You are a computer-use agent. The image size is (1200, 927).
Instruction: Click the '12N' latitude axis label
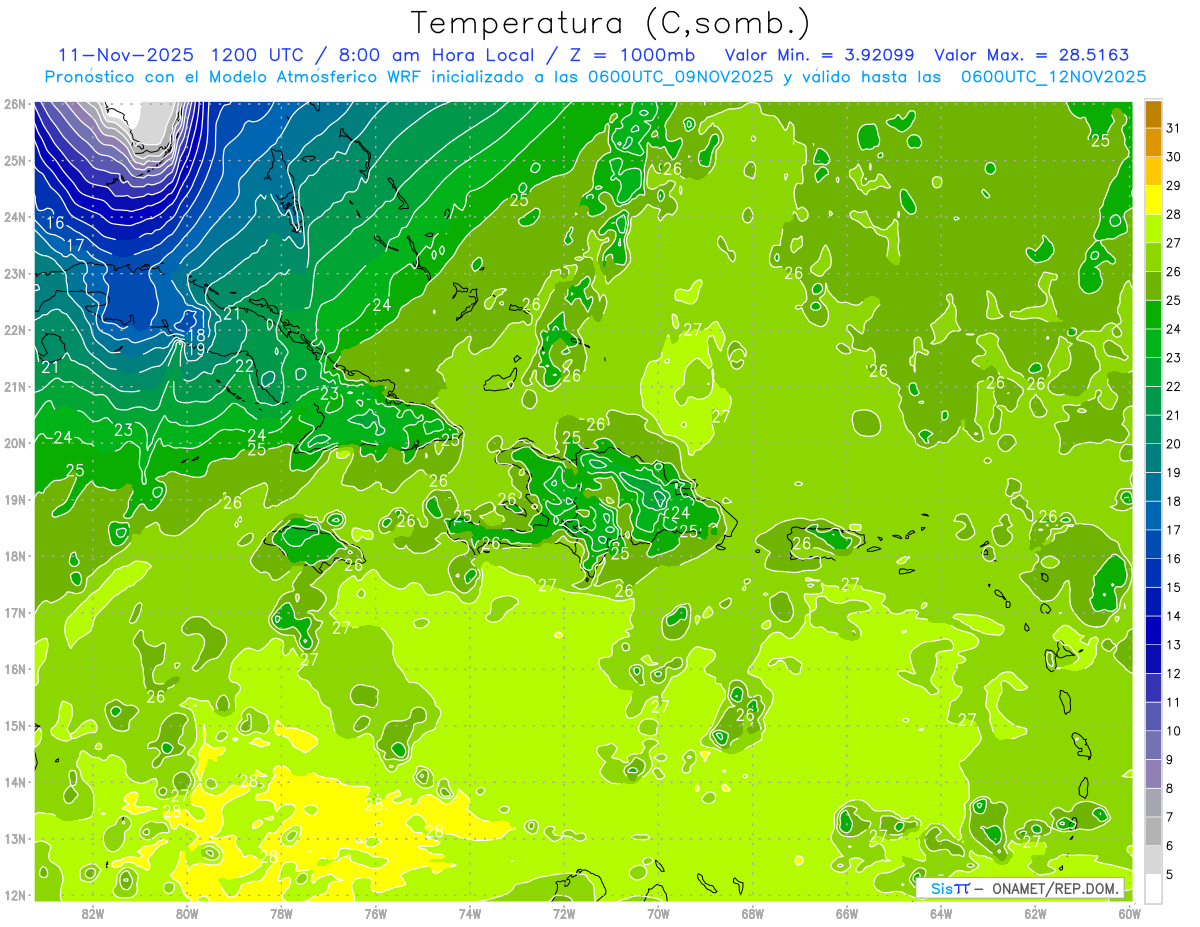pos(15,895)
